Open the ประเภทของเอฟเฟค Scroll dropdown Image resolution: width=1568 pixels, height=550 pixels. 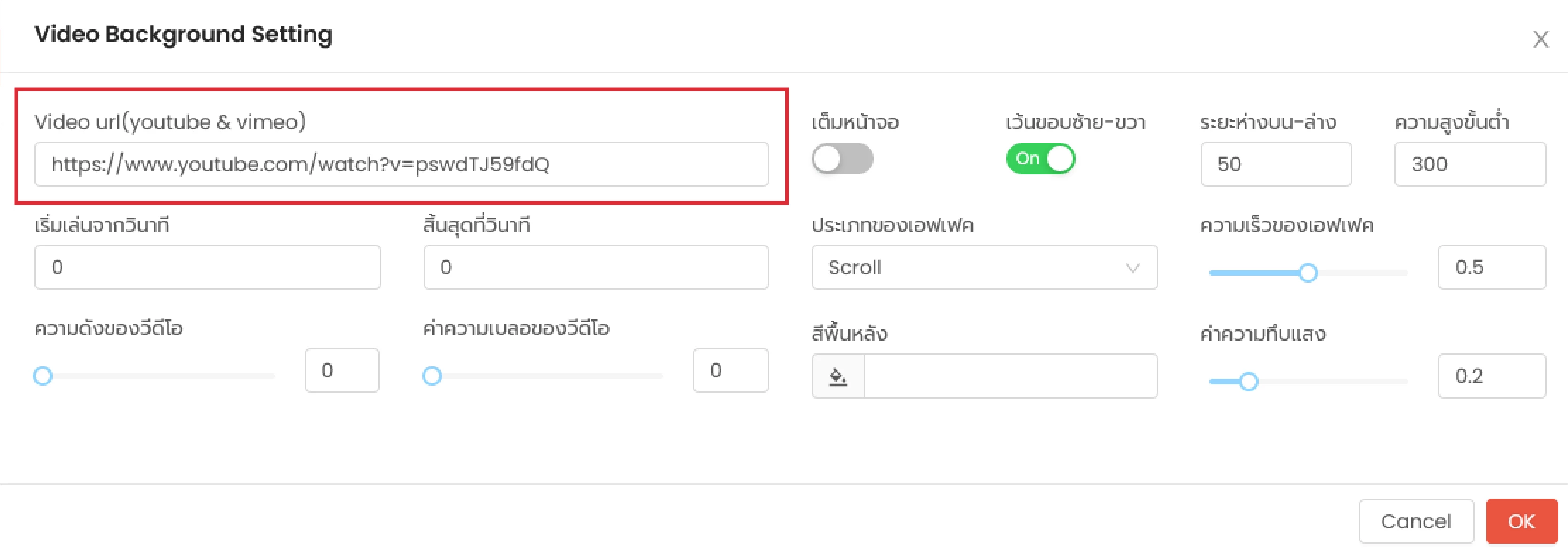pos(984,267)
